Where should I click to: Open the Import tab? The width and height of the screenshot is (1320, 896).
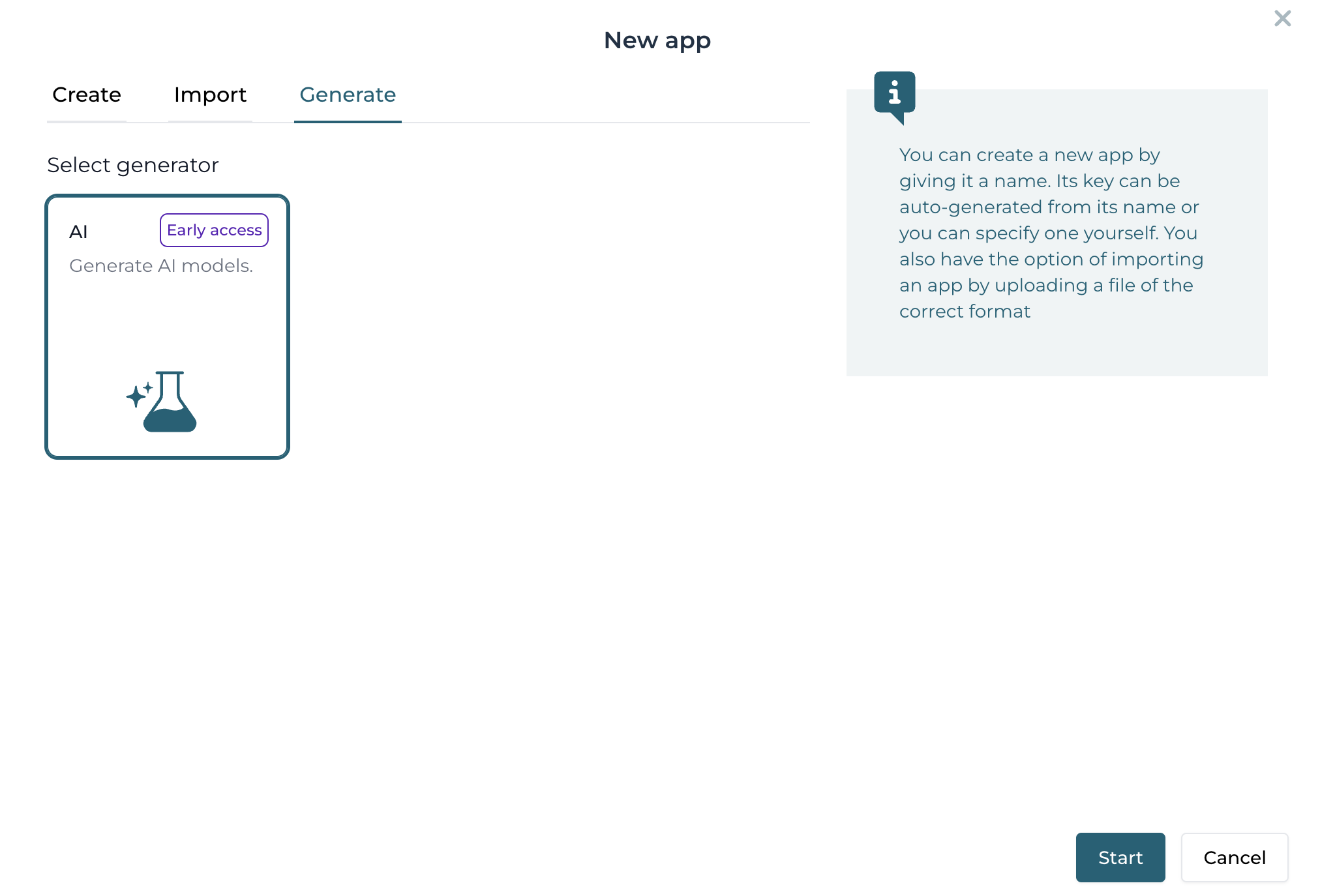209,95
